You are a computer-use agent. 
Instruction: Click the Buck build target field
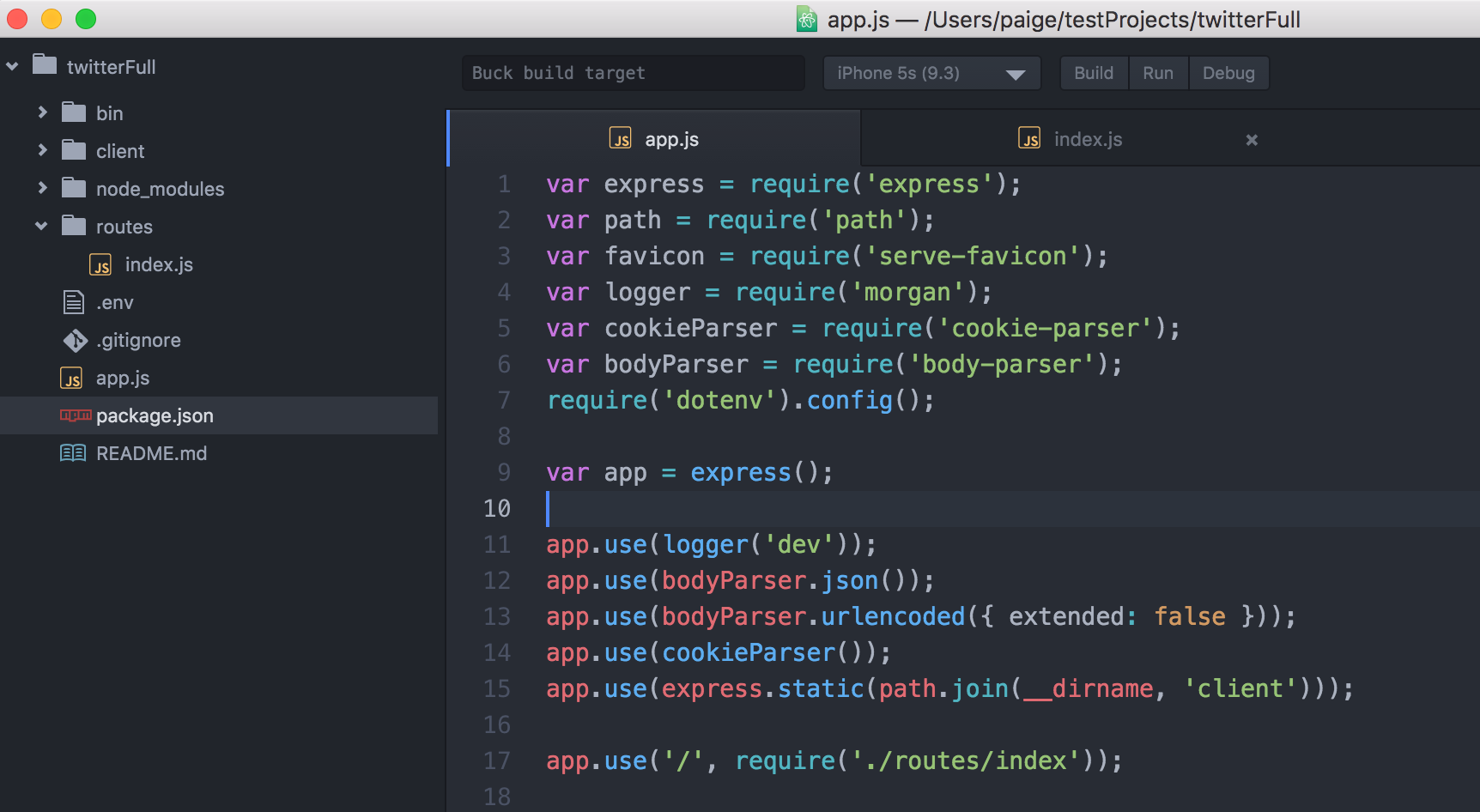[x=632, y=73]
